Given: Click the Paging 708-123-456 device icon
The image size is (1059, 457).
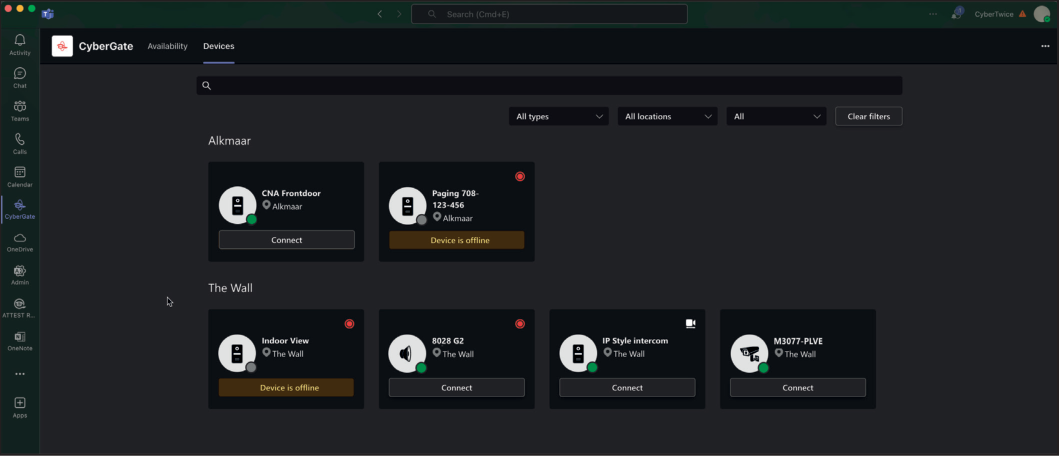Looking at the screenshot, I should [407, 205].
